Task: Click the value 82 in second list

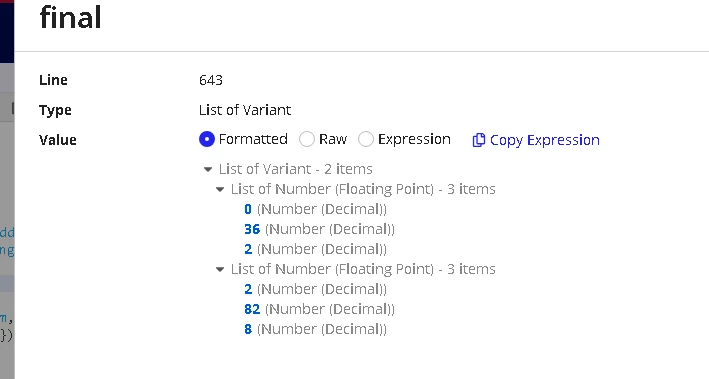Action: tap(252, 309)
